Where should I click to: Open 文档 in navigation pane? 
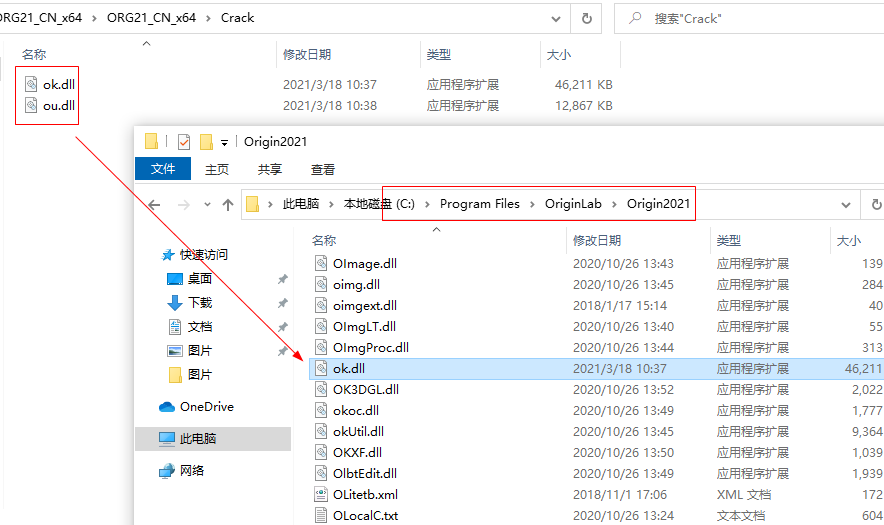[x=200, y=327]
